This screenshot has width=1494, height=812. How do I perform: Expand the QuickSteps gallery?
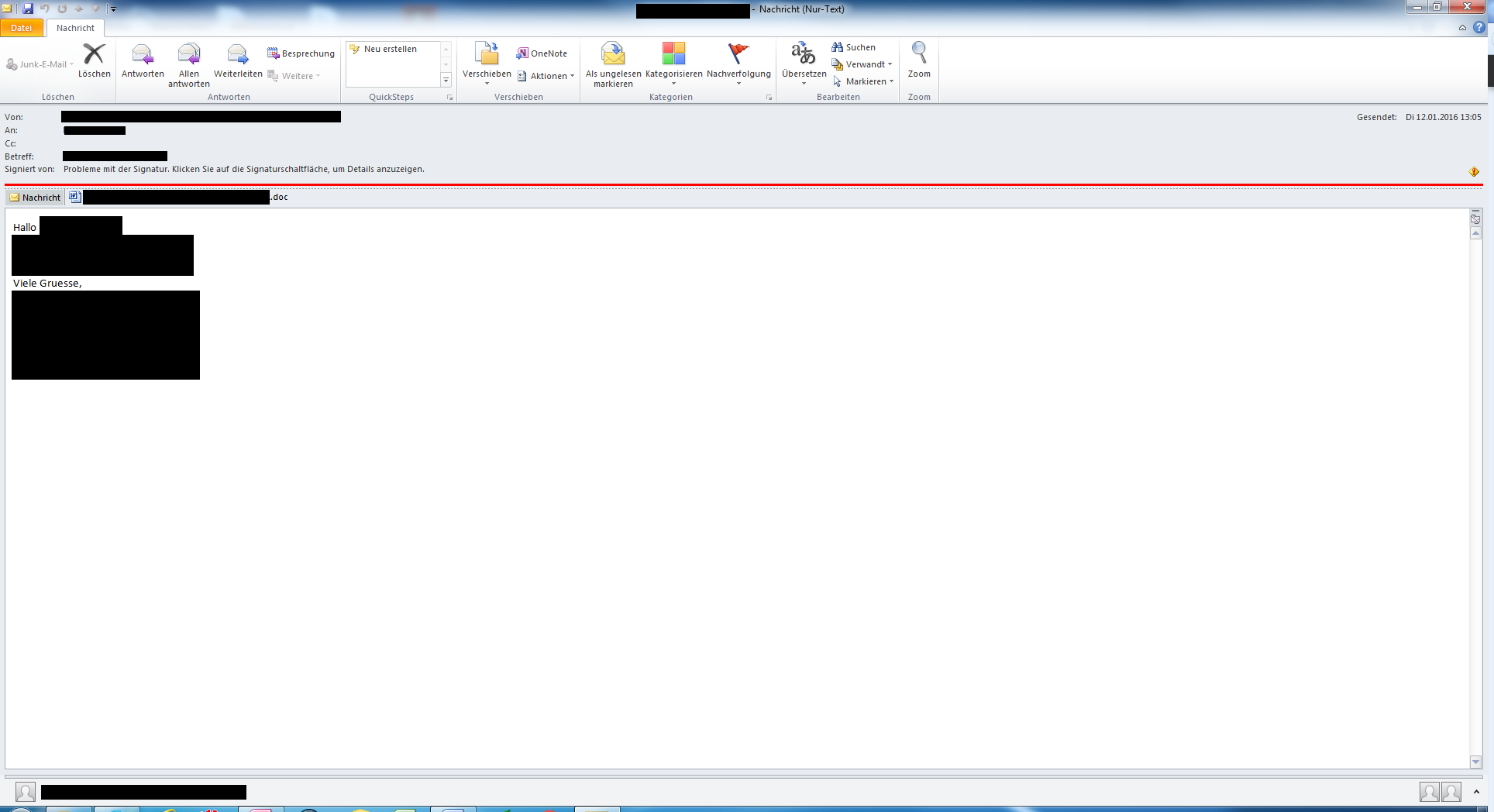(446, 80)
